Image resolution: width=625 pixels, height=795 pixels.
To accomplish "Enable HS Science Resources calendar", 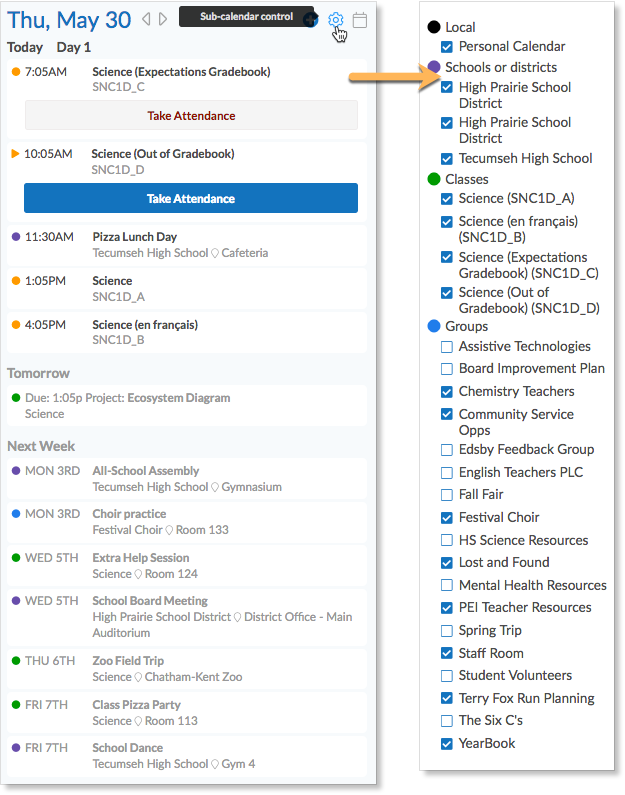I will [x=447, y=540].
